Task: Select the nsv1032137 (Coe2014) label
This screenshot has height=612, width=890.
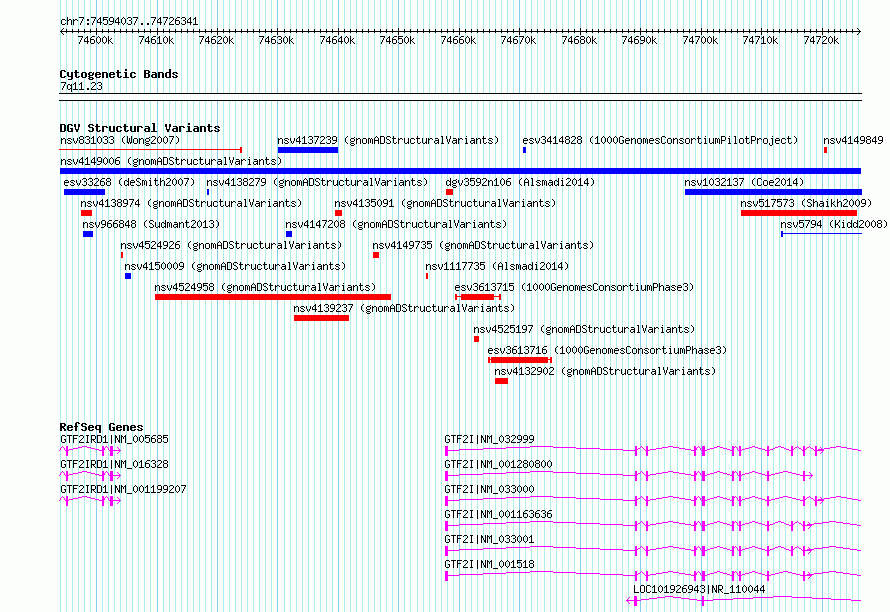Action: 744,182
